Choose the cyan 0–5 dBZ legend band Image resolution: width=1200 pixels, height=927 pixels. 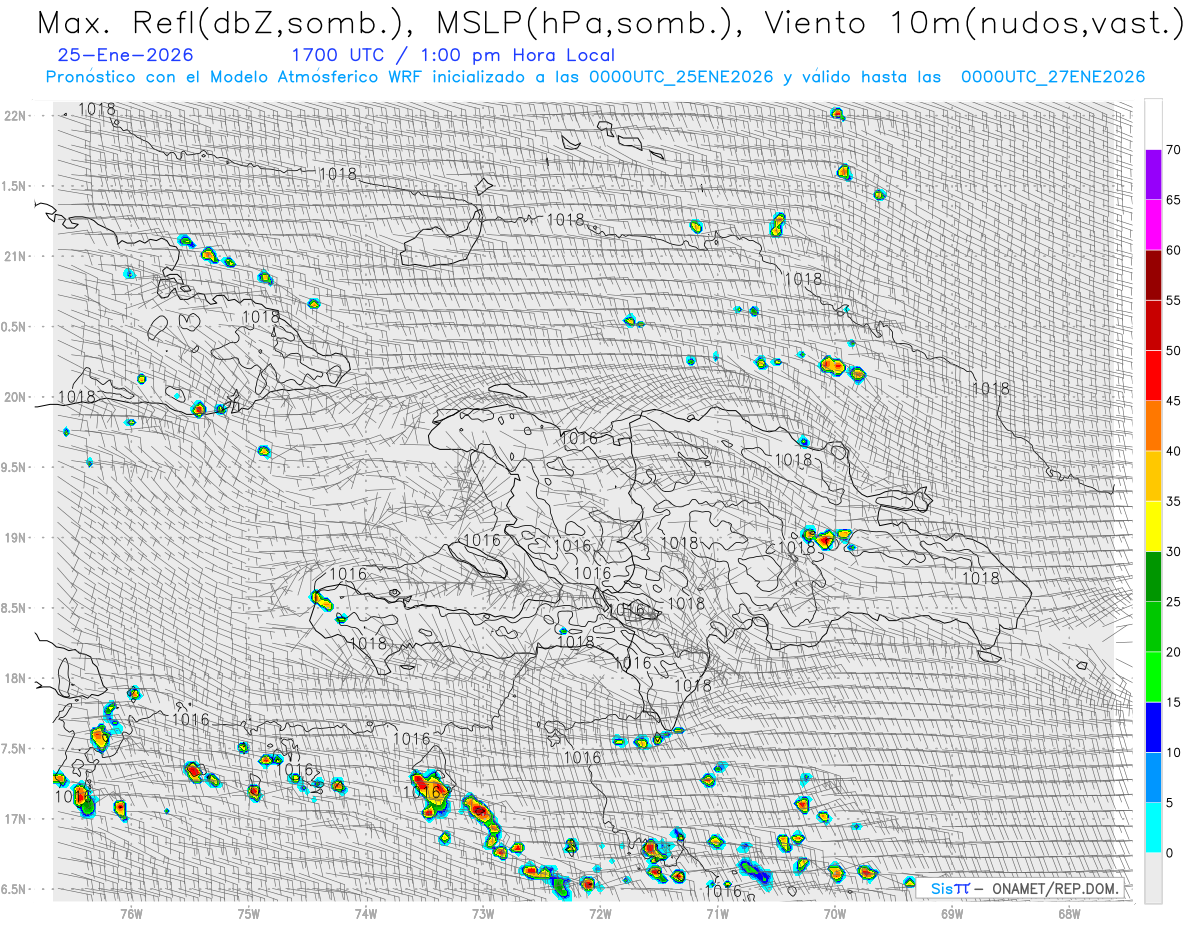1153,827
